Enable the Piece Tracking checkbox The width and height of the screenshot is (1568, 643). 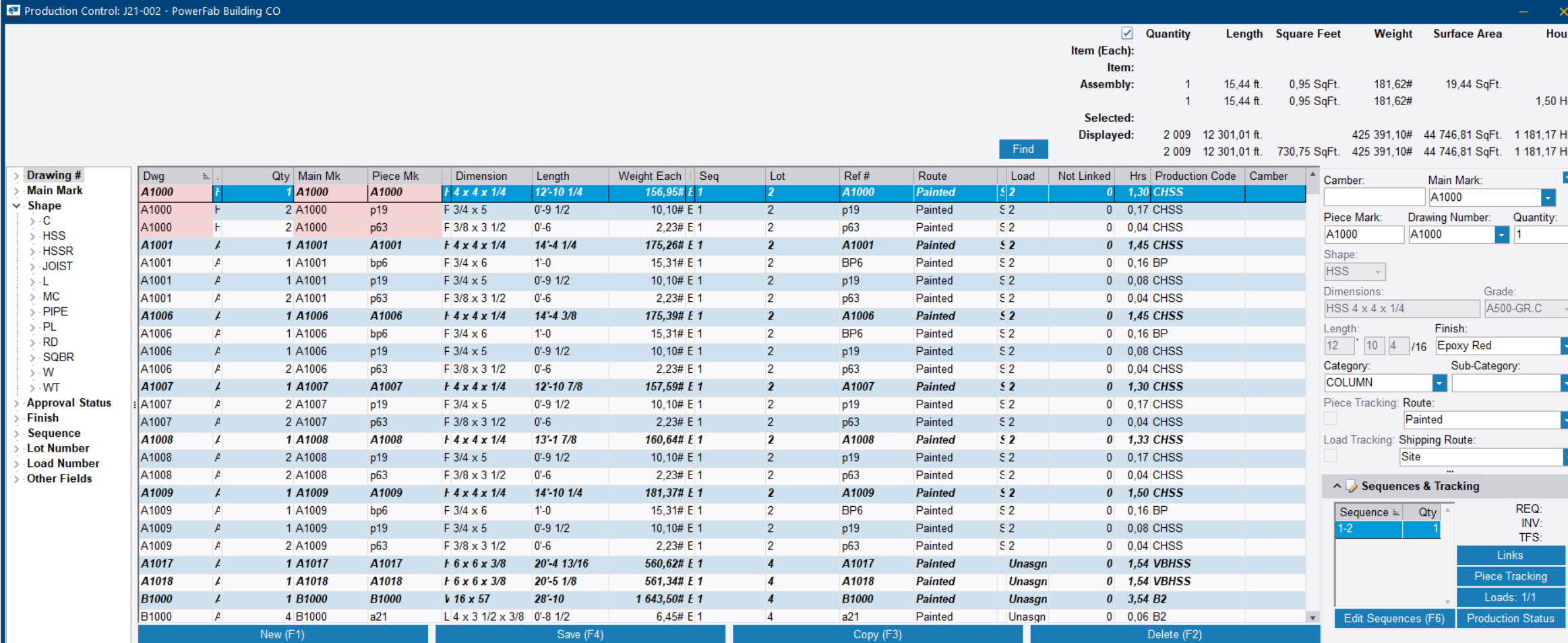tap(1330, 419)
